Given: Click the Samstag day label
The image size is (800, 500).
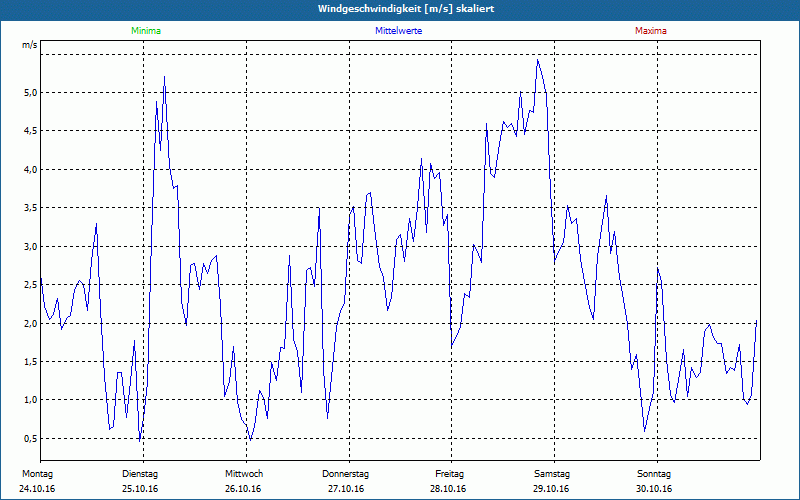Looking at the screenshot, I should pyautogui.click(x=552, y=474).
